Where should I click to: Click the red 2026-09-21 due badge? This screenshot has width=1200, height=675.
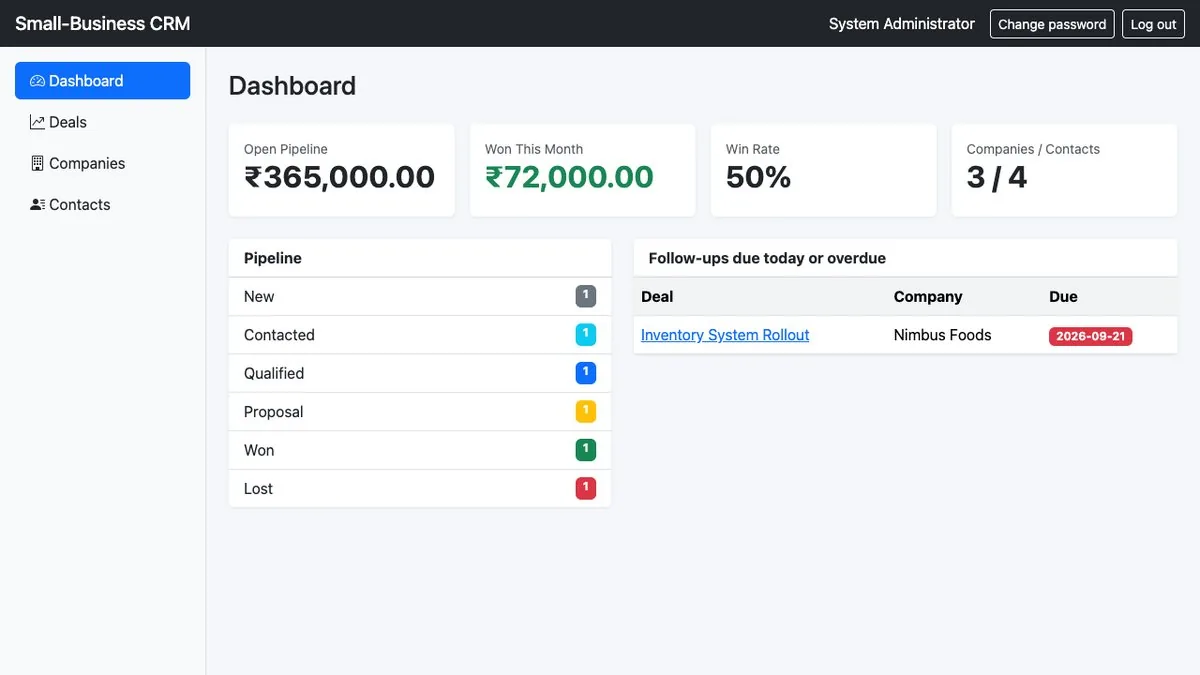[x=1090, y=336]
